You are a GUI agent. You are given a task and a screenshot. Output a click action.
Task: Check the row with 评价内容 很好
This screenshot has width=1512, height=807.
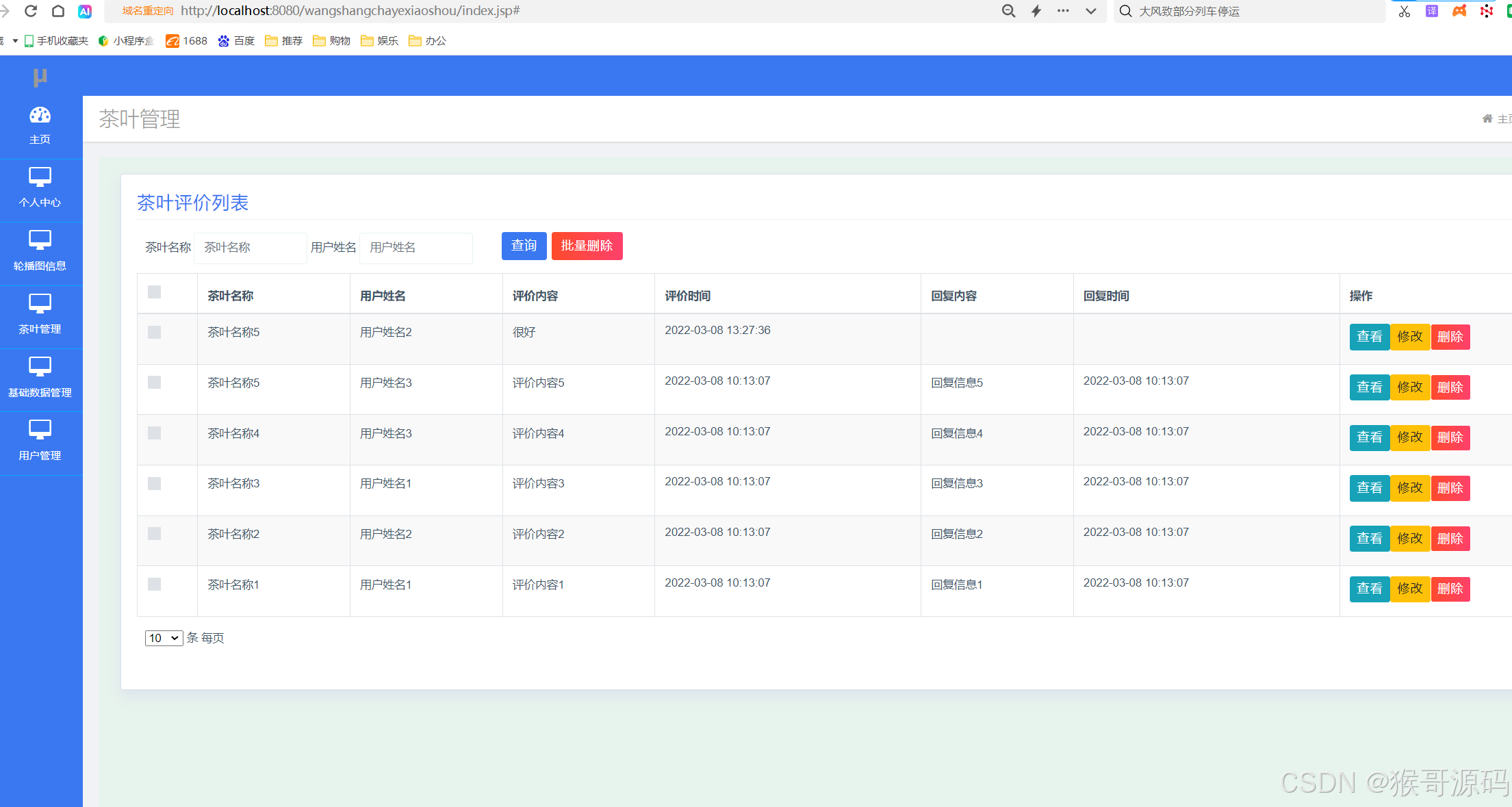click(x=155, y=333)
